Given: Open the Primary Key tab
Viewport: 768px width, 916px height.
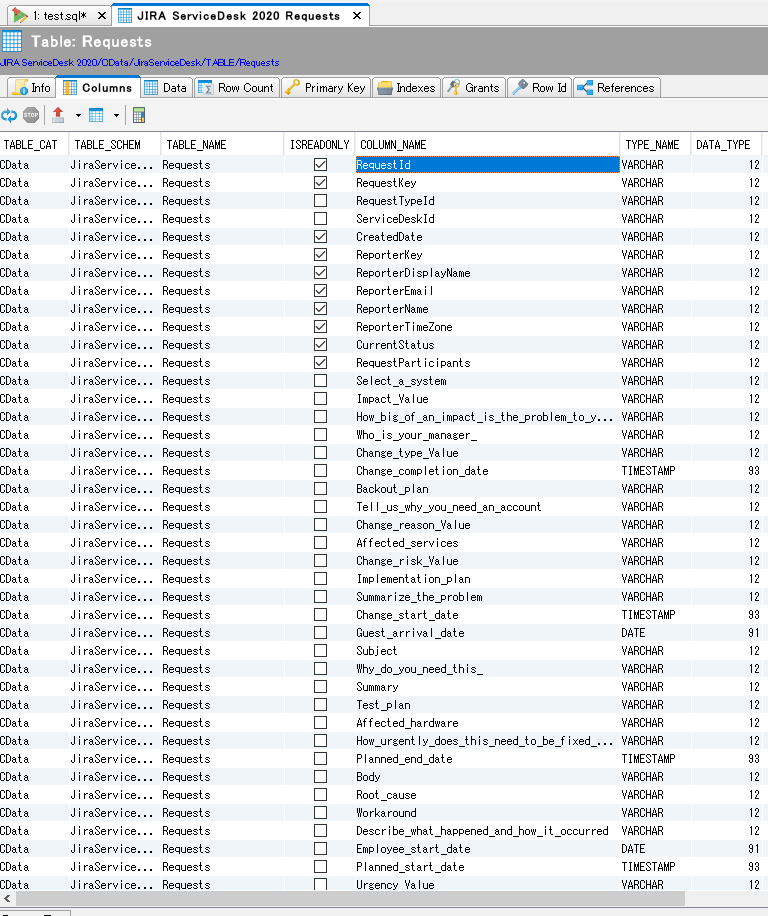Looking at the screenshot, I should [325, 88].
